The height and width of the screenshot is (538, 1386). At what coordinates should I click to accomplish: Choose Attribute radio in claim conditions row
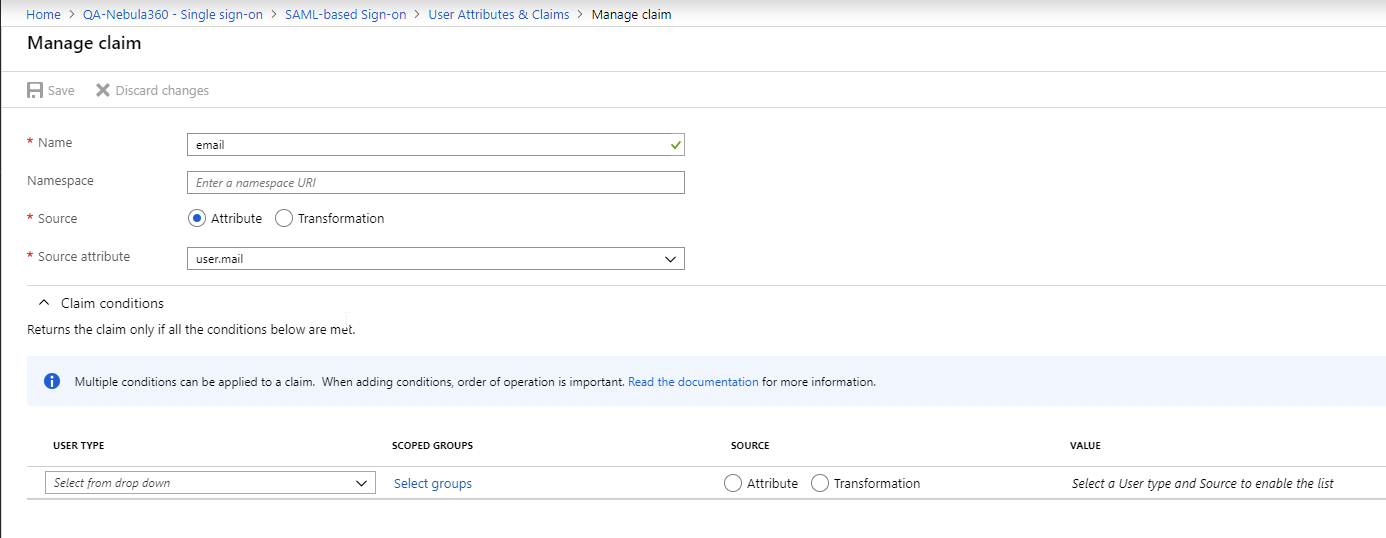click(x=733, y=483)
